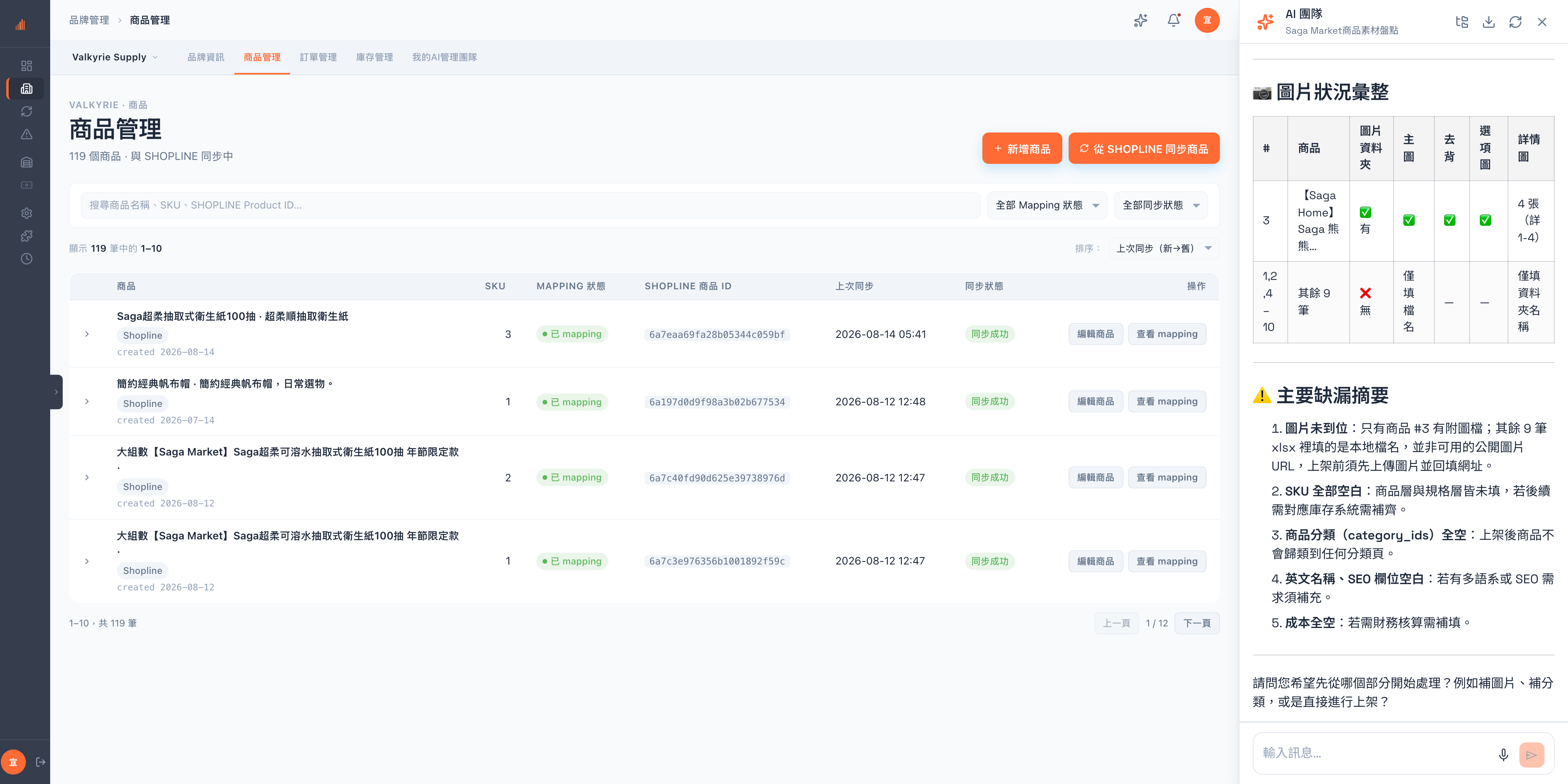Open dashboard grid icon in sidebar
The height and width of the screenshot is (784, 1568).
tap(26, 66)
